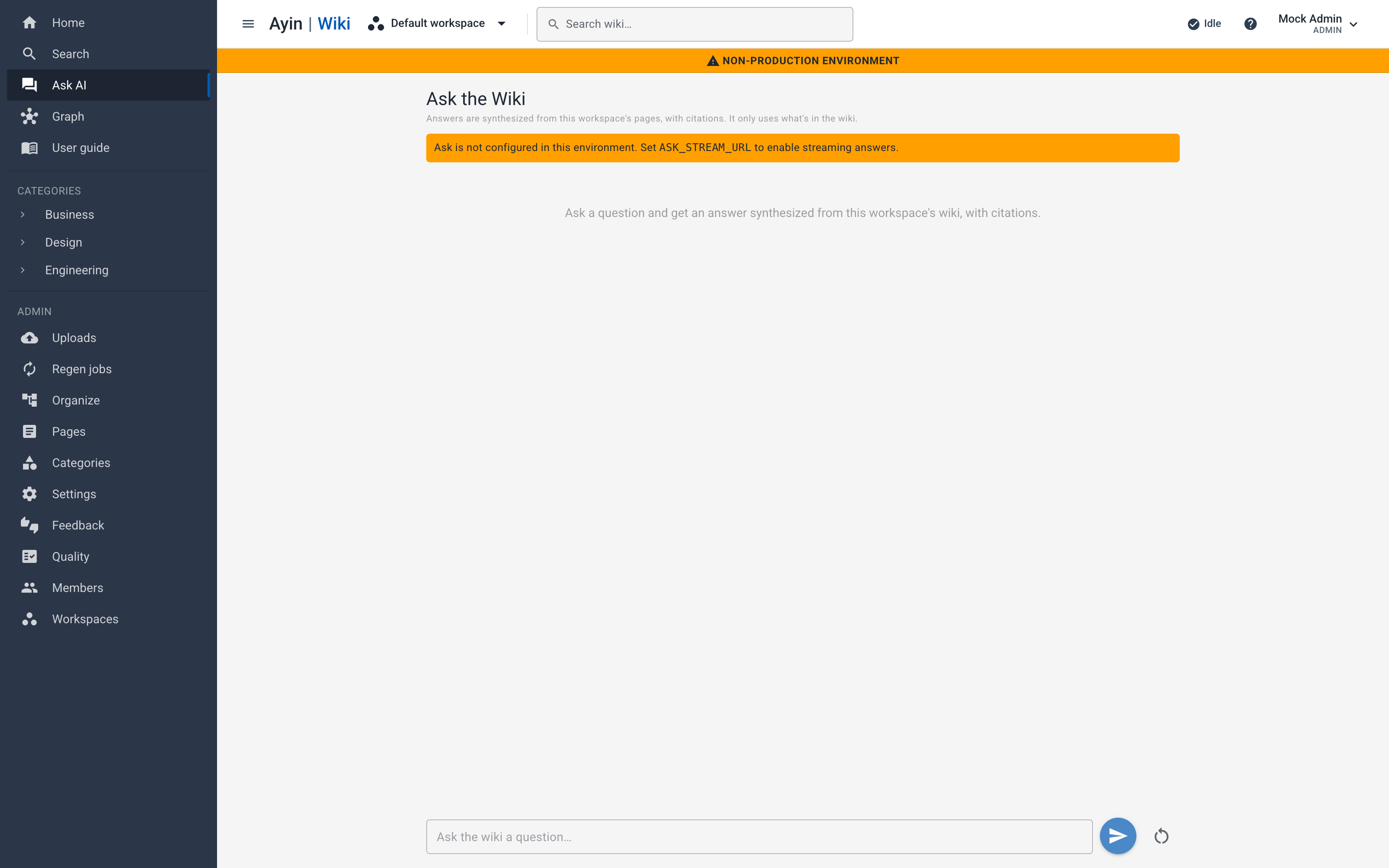Toggle the hamburger menu in header
The width and height of the screenshot is (1389, 868).
[x=248, y=23]
